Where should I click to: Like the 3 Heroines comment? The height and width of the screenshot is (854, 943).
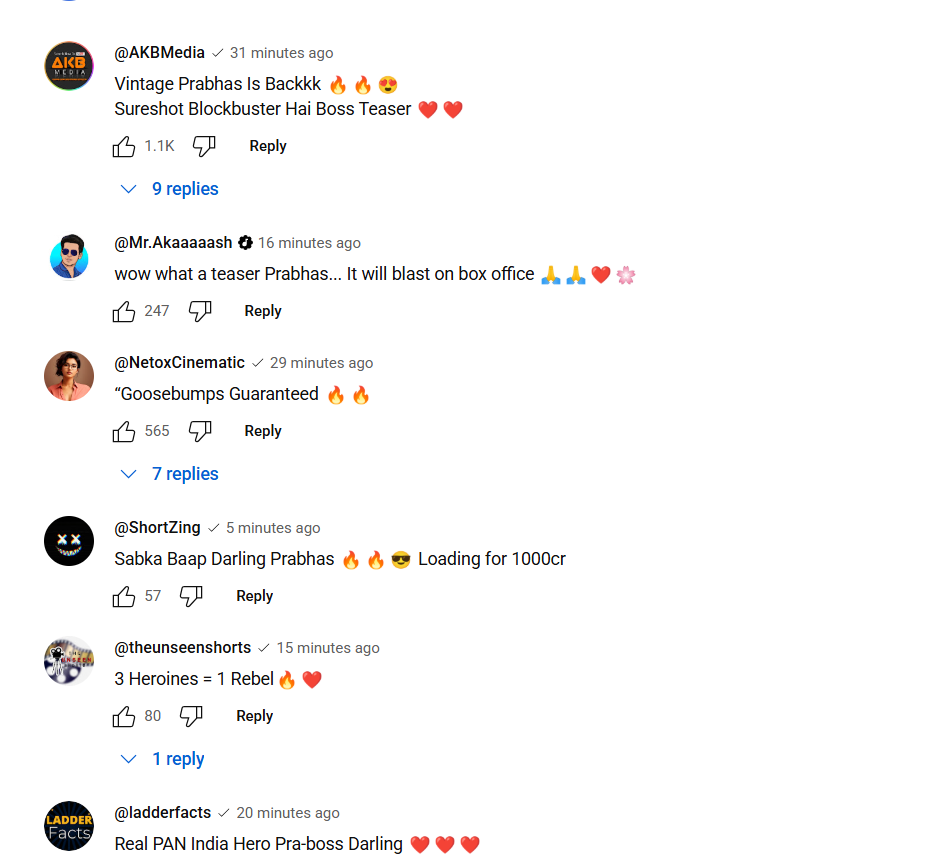(x=124, y=716)
